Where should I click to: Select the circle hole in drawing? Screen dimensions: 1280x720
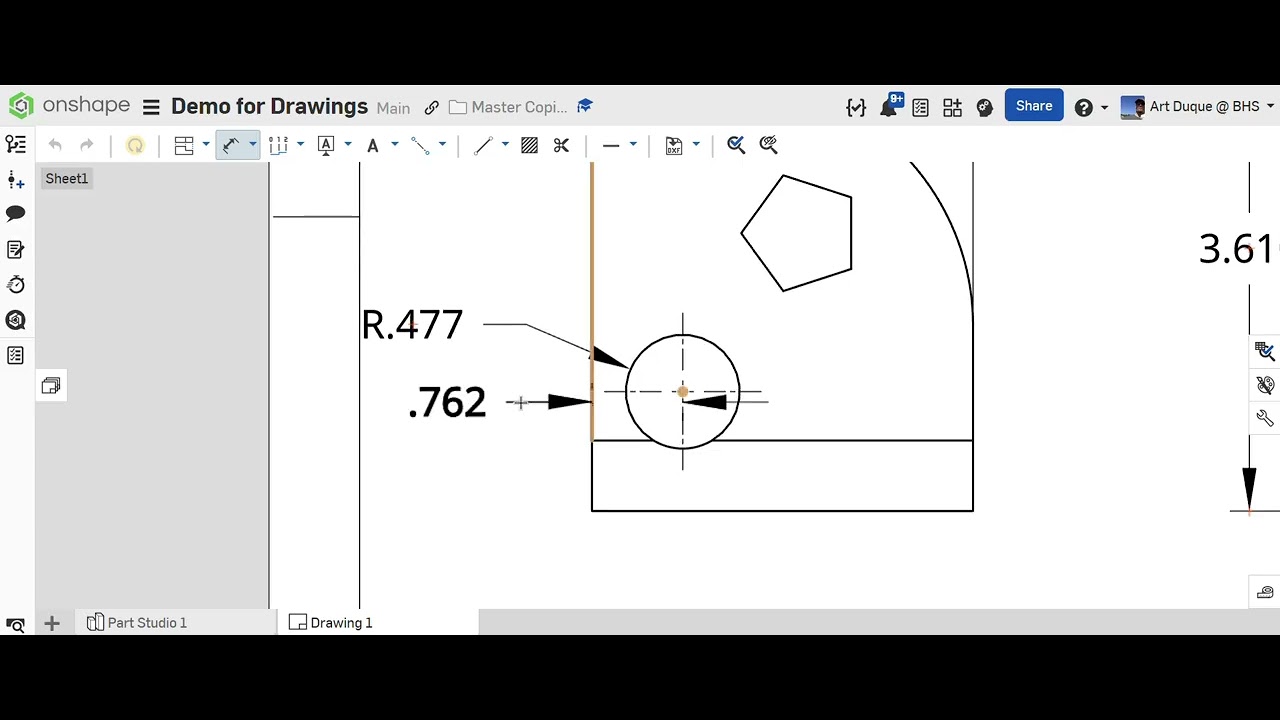pos(683,392)
